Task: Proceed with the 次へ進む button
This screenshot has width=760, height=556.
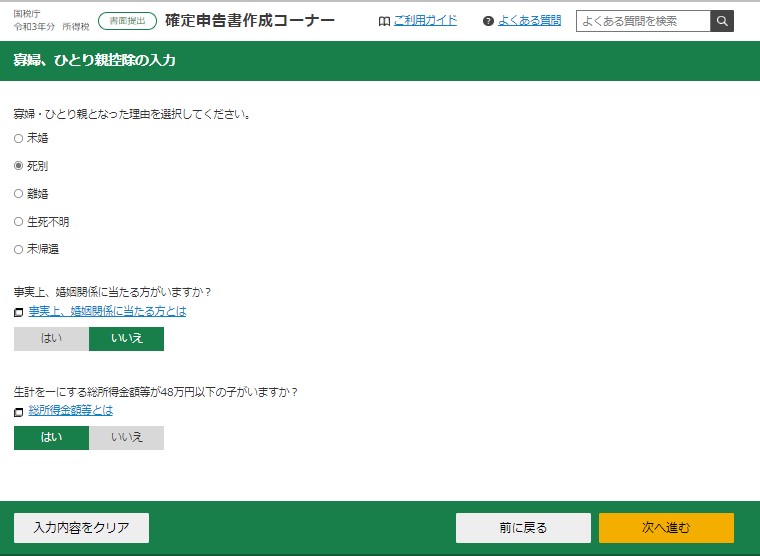Action: 666,528
